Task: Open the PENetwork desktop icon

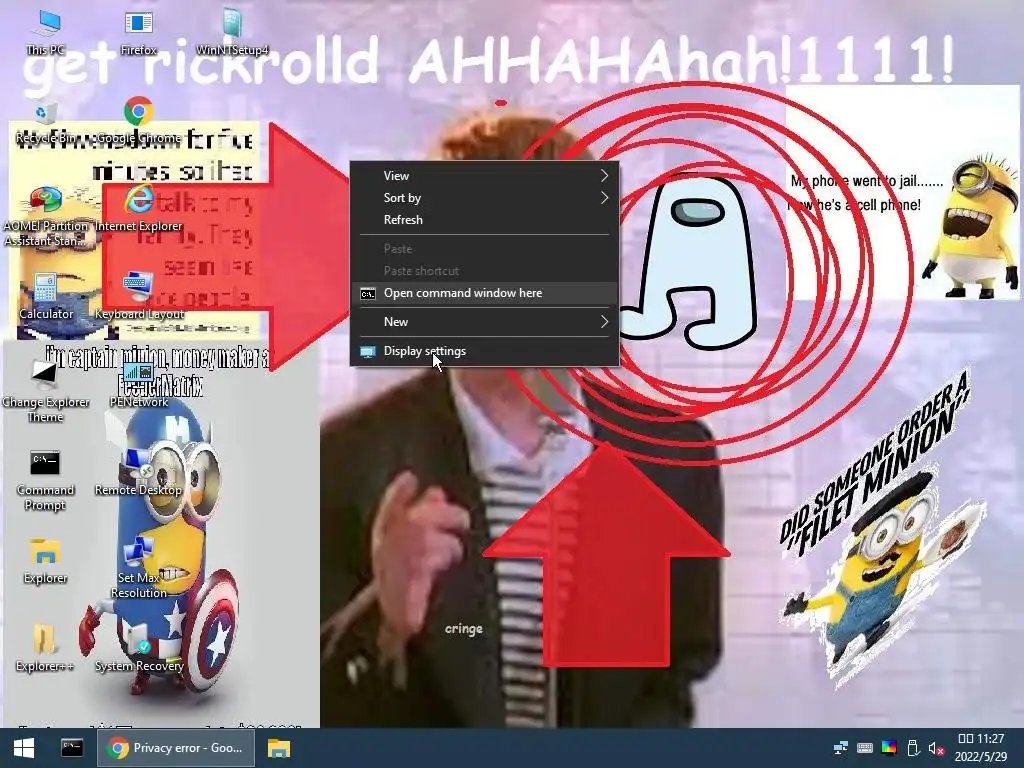Action: click(x=138, y=385)
